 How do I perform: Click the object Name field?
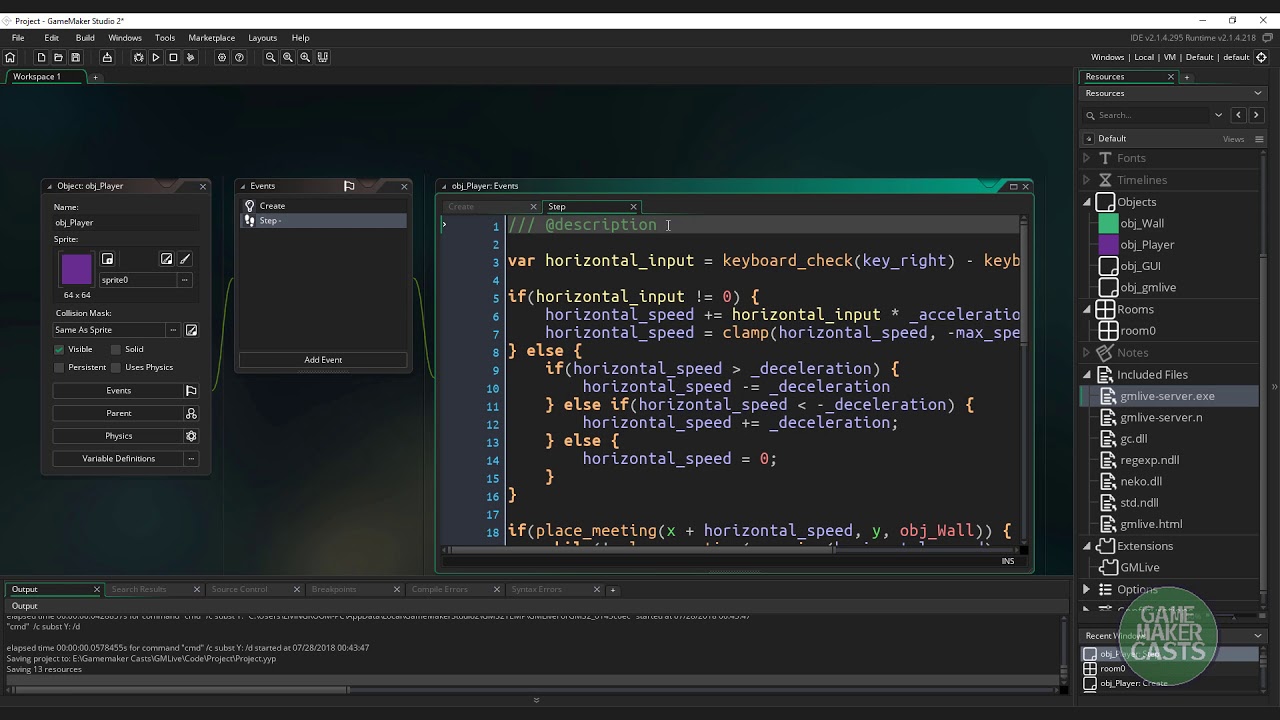(x=126, y=223)
